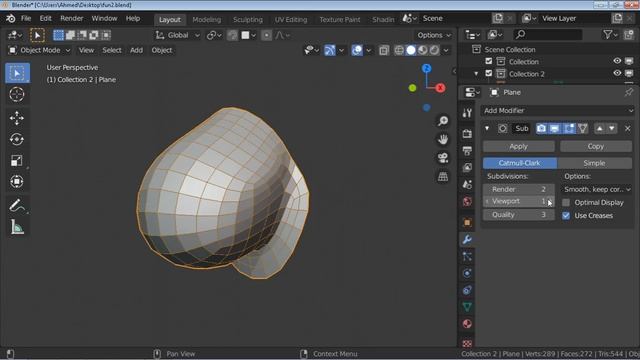
Task: Increase the Viewport subdivisions value
Action: click(551, 201)
